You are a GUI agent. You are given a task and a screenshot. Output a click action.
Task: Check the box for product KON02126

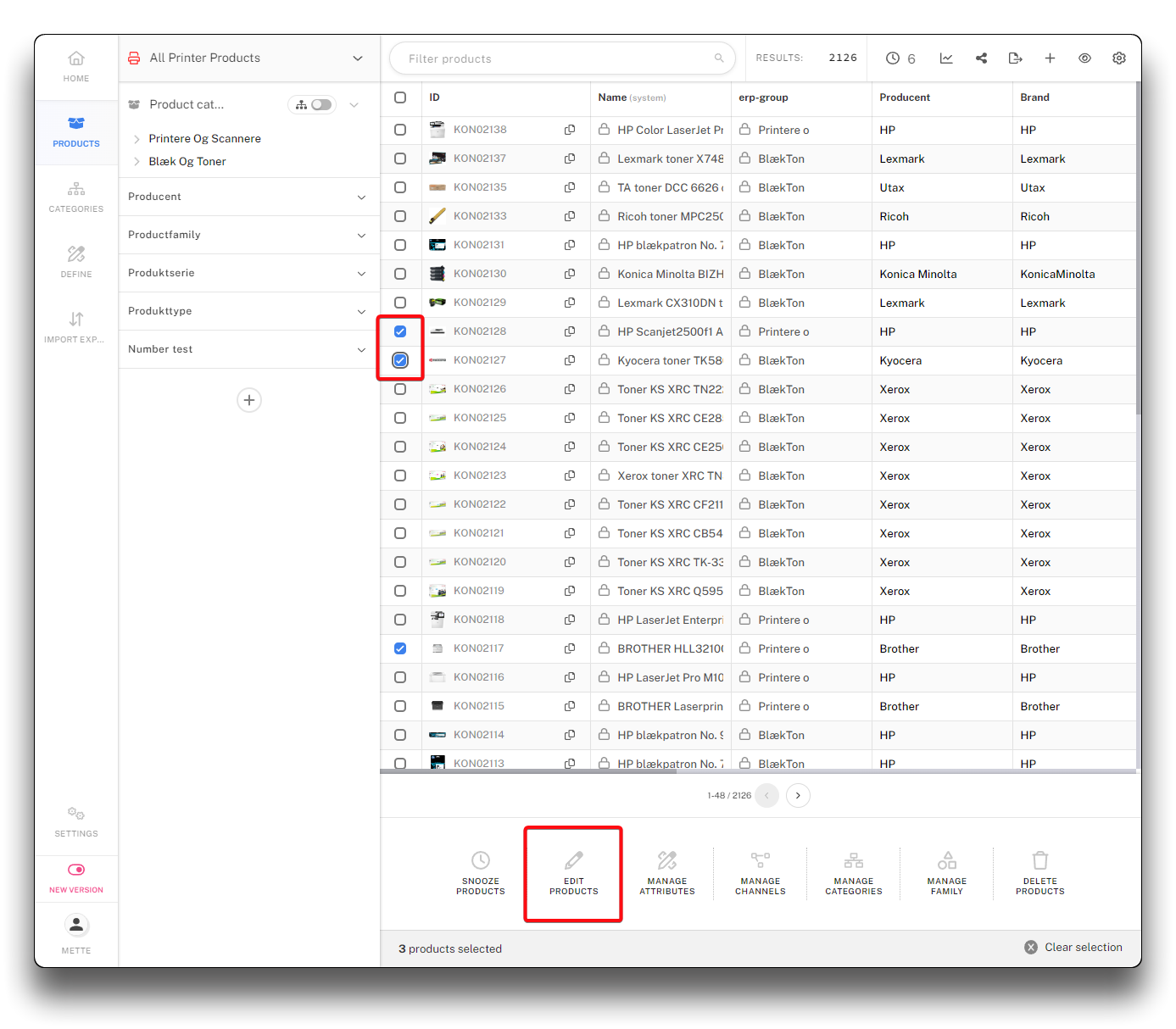click(x=400, y=389)
